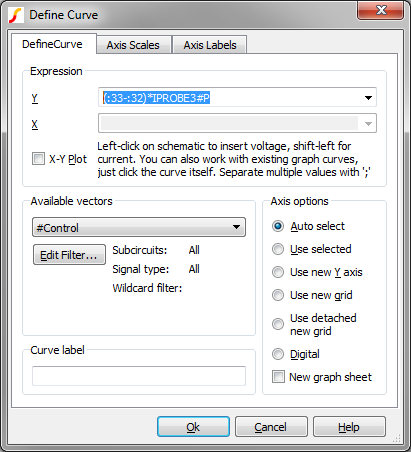The image size is (411, 452).
Task: Choose the Use selected radio button
Action: tap(278, 249)
